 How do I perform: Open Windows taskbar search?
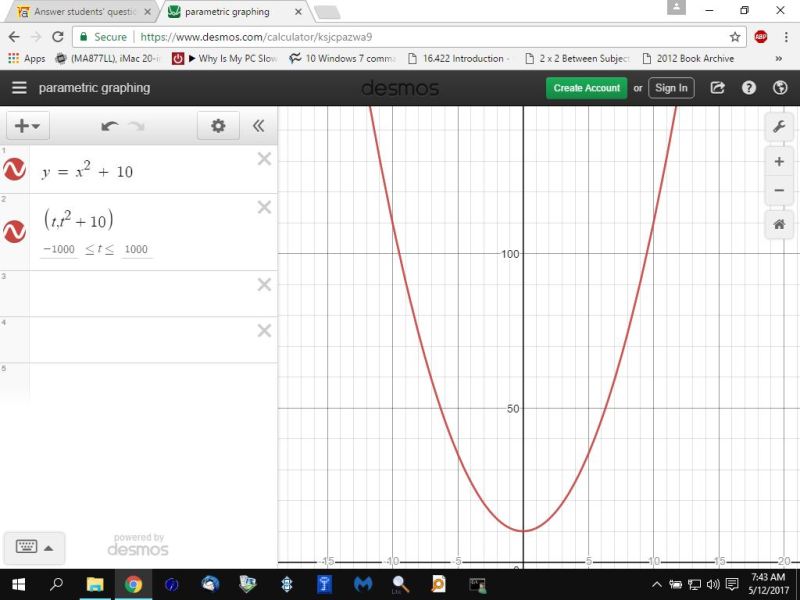click(x=57, y=584)
